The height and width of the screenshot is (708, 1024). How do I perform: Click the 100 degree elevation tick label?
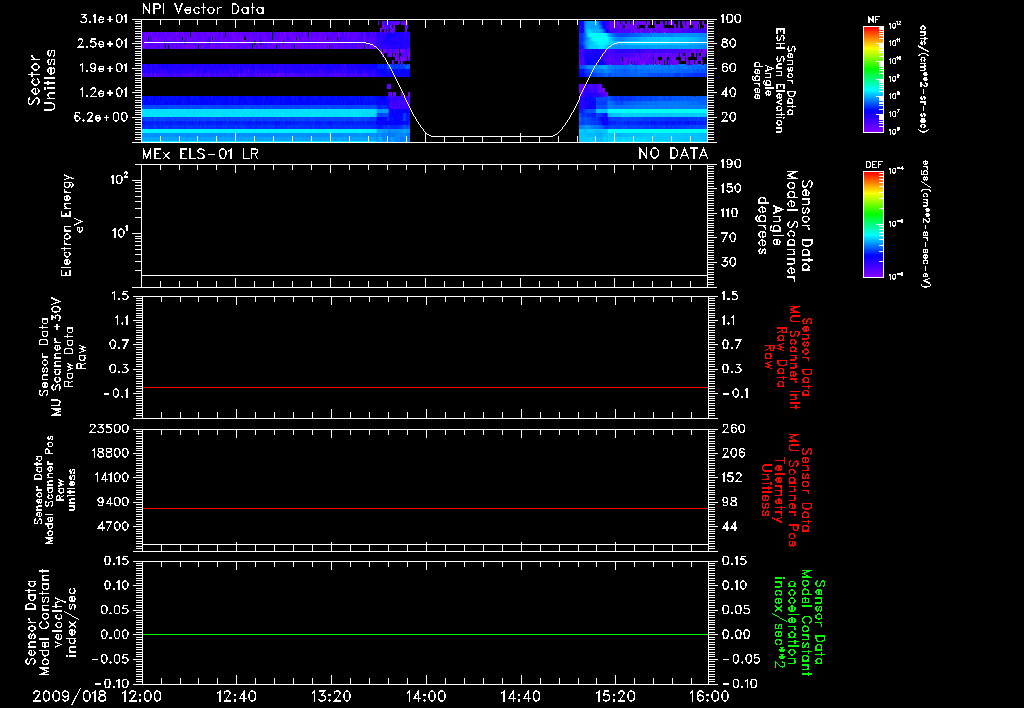pos(731,19)
